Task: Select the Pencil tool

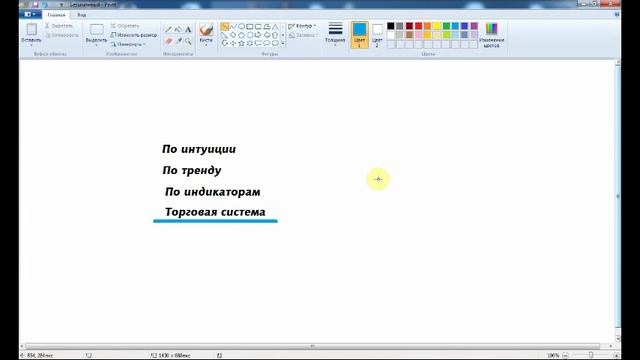Action: point(168,29)
